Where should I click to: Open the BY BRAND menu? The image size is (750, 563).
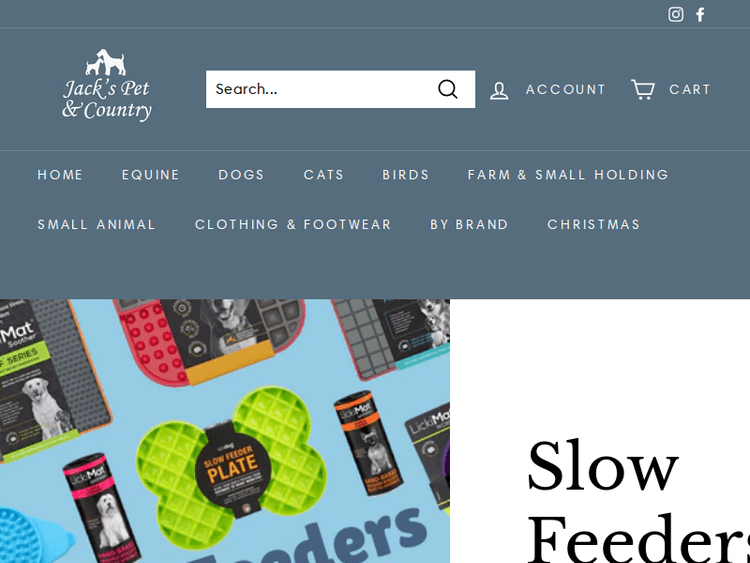pyautogui.click(x=469, y=224)
